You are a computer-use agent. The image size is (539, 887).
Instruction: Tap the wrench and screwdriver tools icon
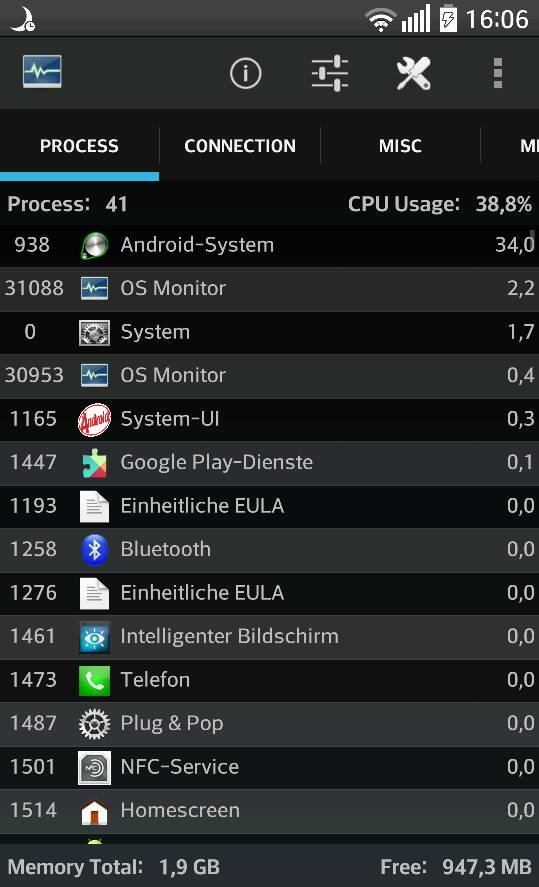point(413,73)
